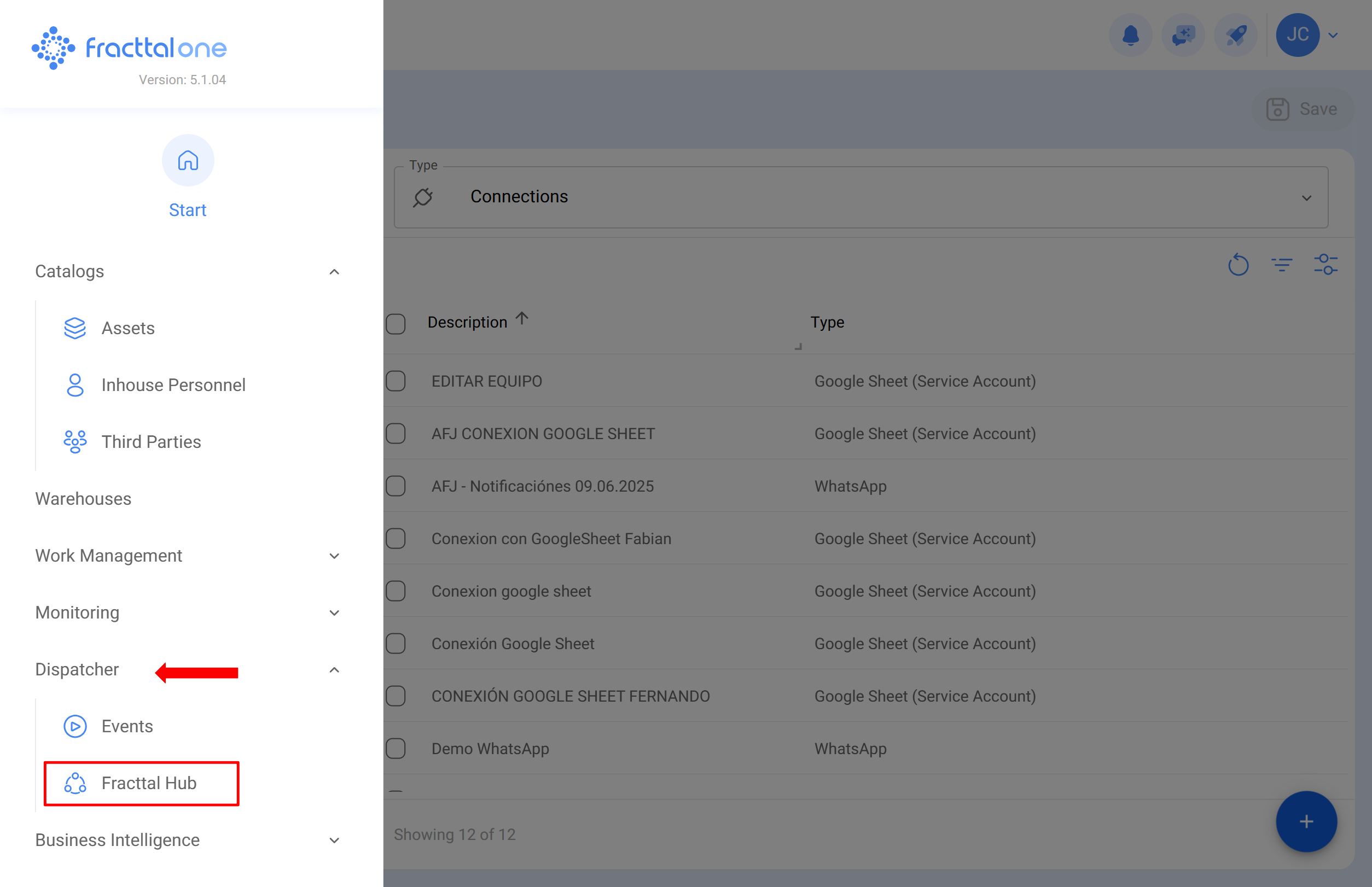This screenshot has width=1372, height=887.
Task: Open the notifications bell
Action: pos(1131,35)
